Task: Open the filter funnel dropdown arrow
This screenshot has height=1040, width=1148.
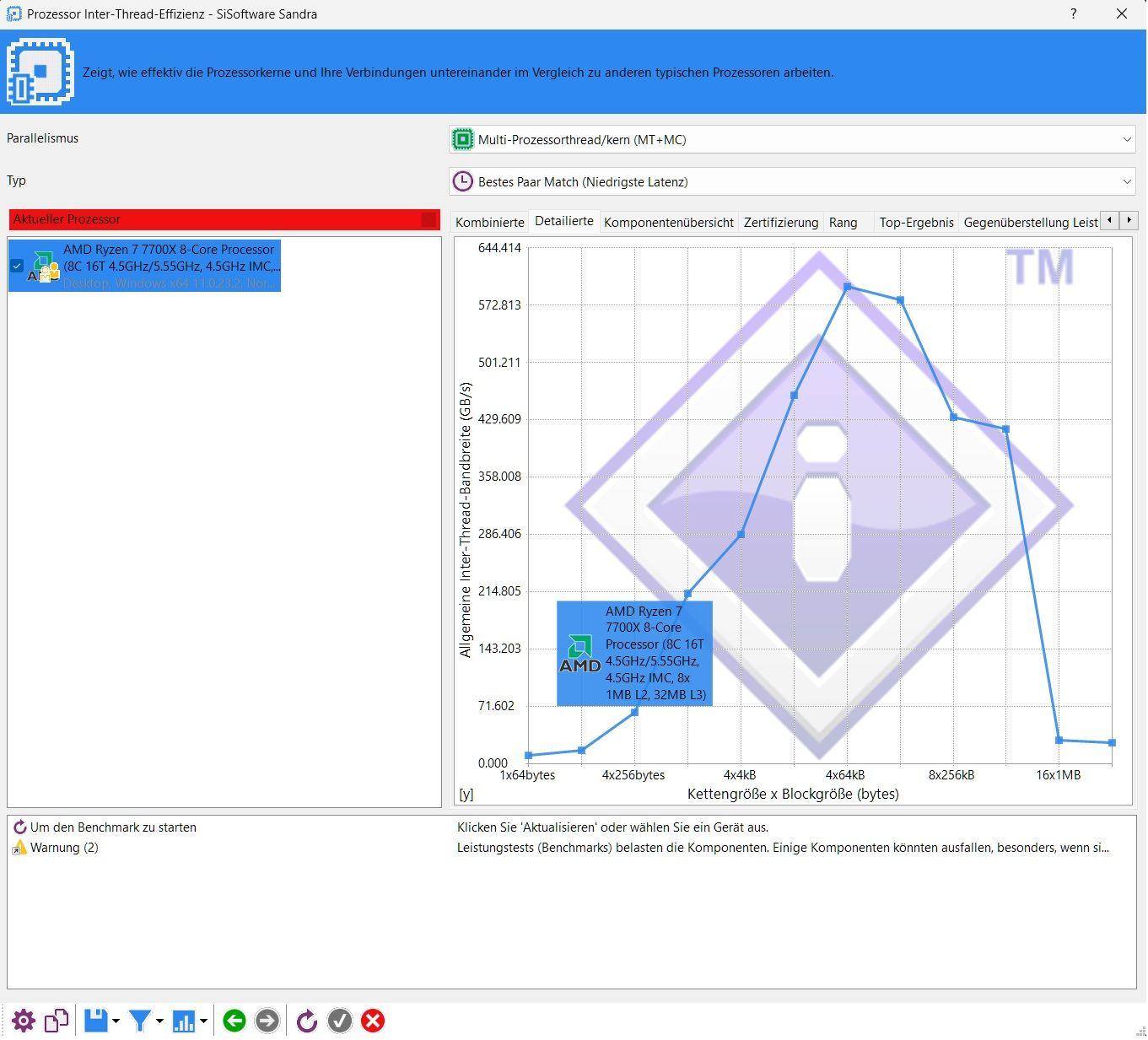Action: [x=159, y=1021]
